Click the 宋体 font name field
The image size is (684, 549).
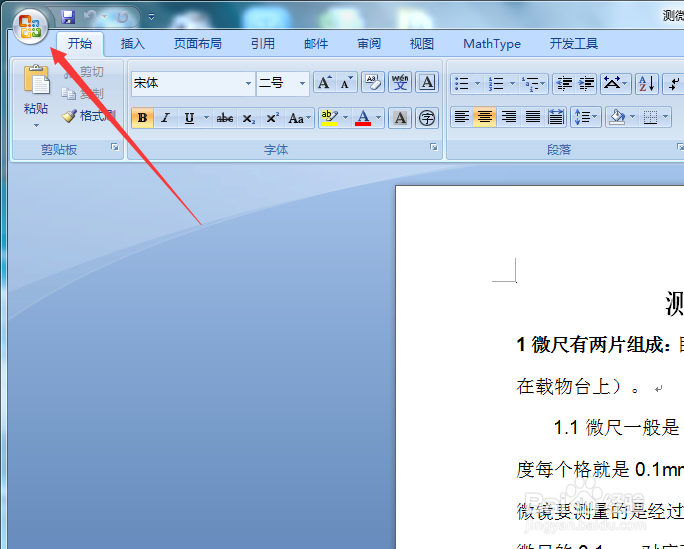coord(188,83)
